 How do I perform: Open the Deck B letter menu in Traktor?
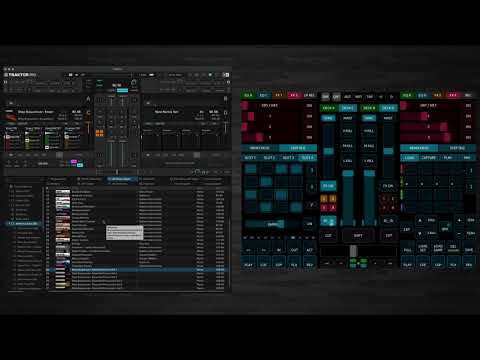point(226,99)
